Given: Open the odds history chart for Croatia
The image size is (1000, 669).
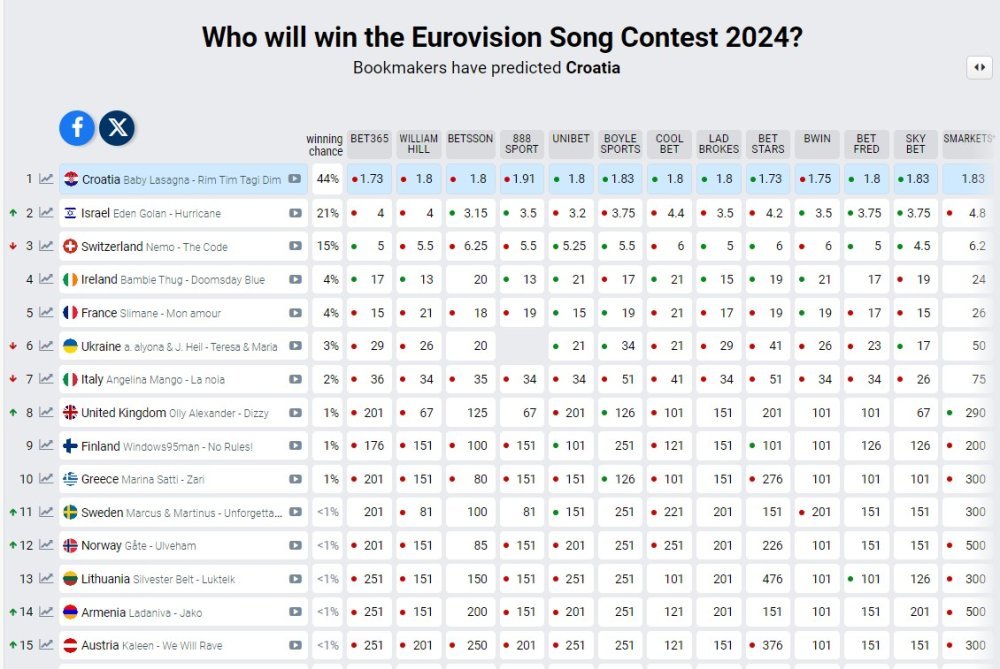Looking at the screenshot, I should [x=46, y=179].
